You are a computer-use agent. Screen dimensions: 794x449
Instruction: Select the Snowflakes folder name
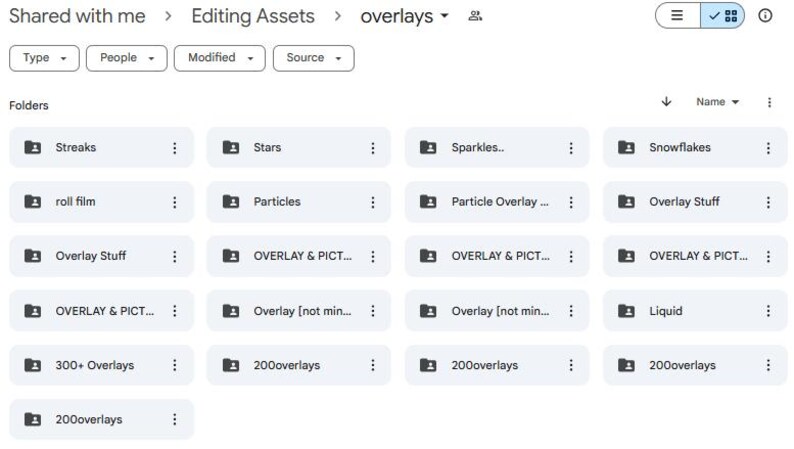coord(680,147)
